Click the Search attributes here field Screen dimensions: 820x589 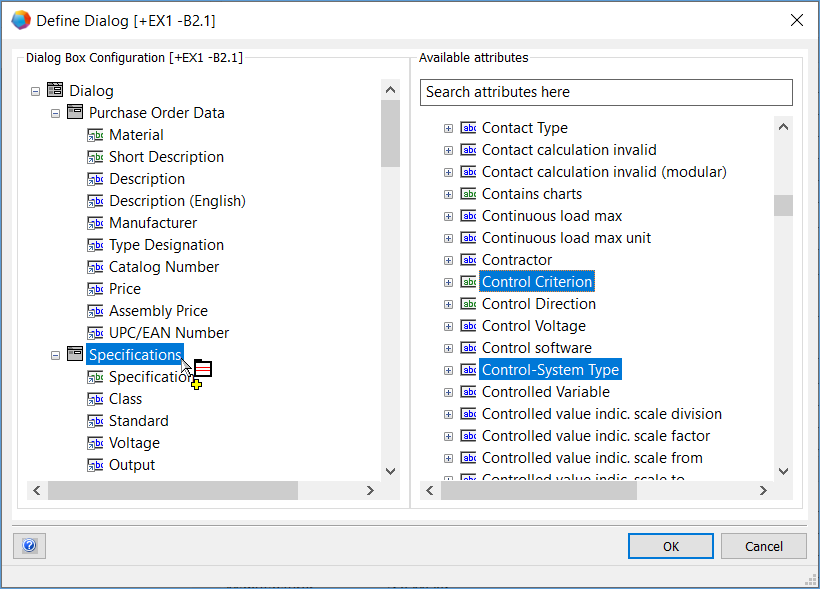605,92
